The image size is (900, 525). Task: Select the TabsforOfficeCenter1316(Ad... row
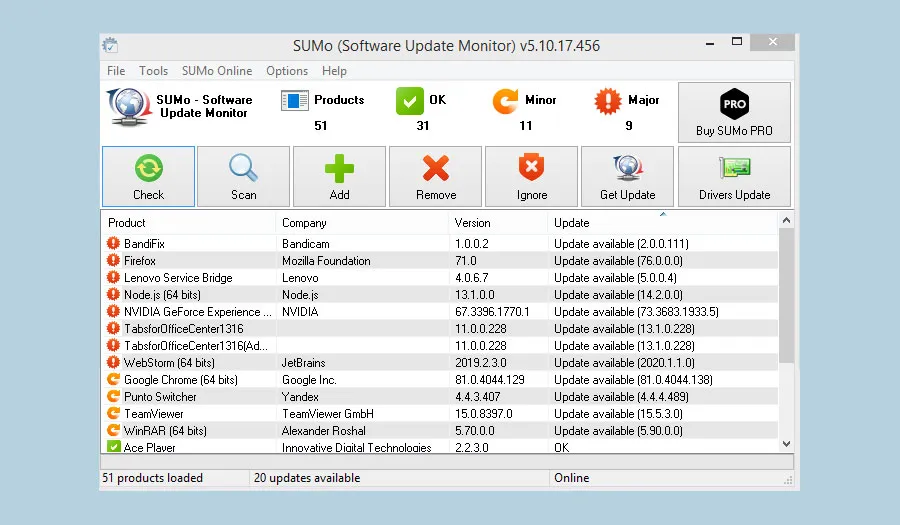pos(440,345)
